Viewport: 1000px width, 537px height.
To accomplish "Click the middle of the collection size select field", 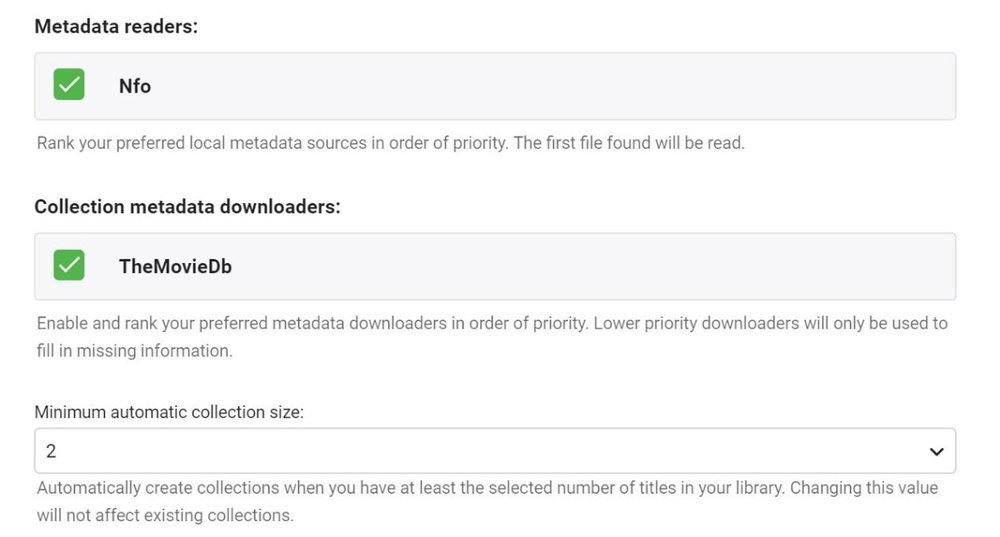I will pos(494,451).
